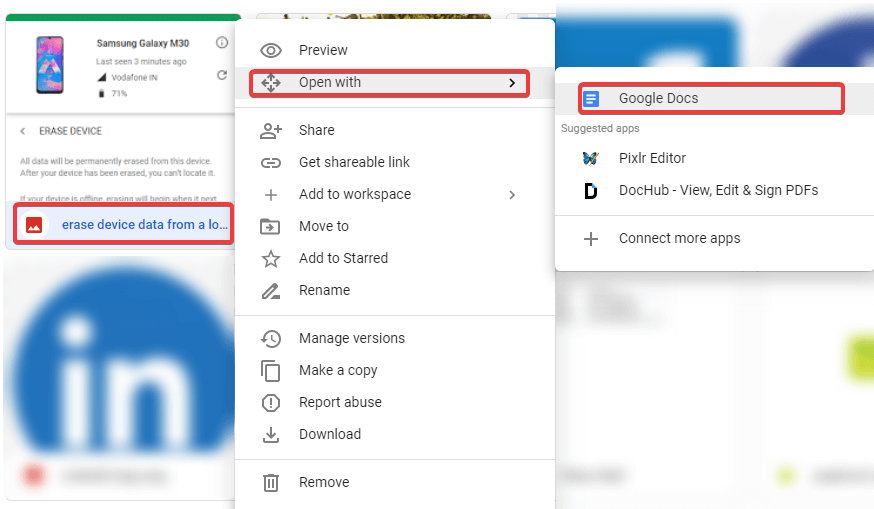
Task: Click the Google Docs blue document icon
Action: tap(591, 99)
